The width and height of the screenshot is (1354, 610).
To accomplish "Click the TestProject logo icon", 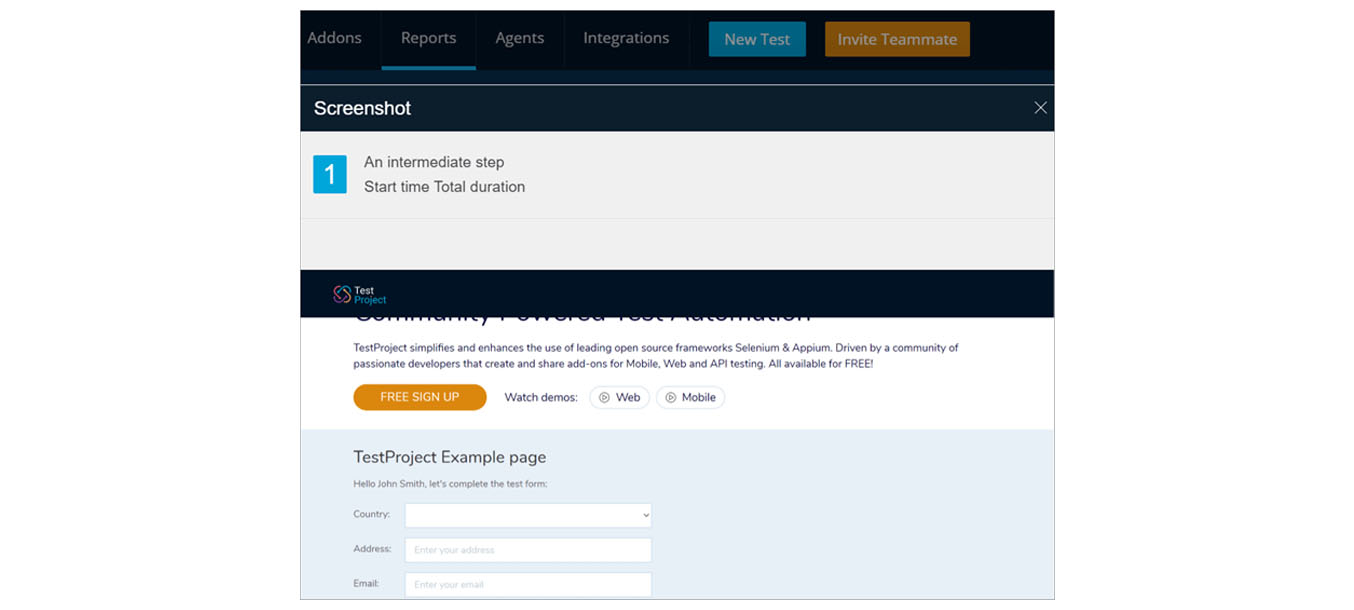I will pyautogui.click(x=342, y=294).
